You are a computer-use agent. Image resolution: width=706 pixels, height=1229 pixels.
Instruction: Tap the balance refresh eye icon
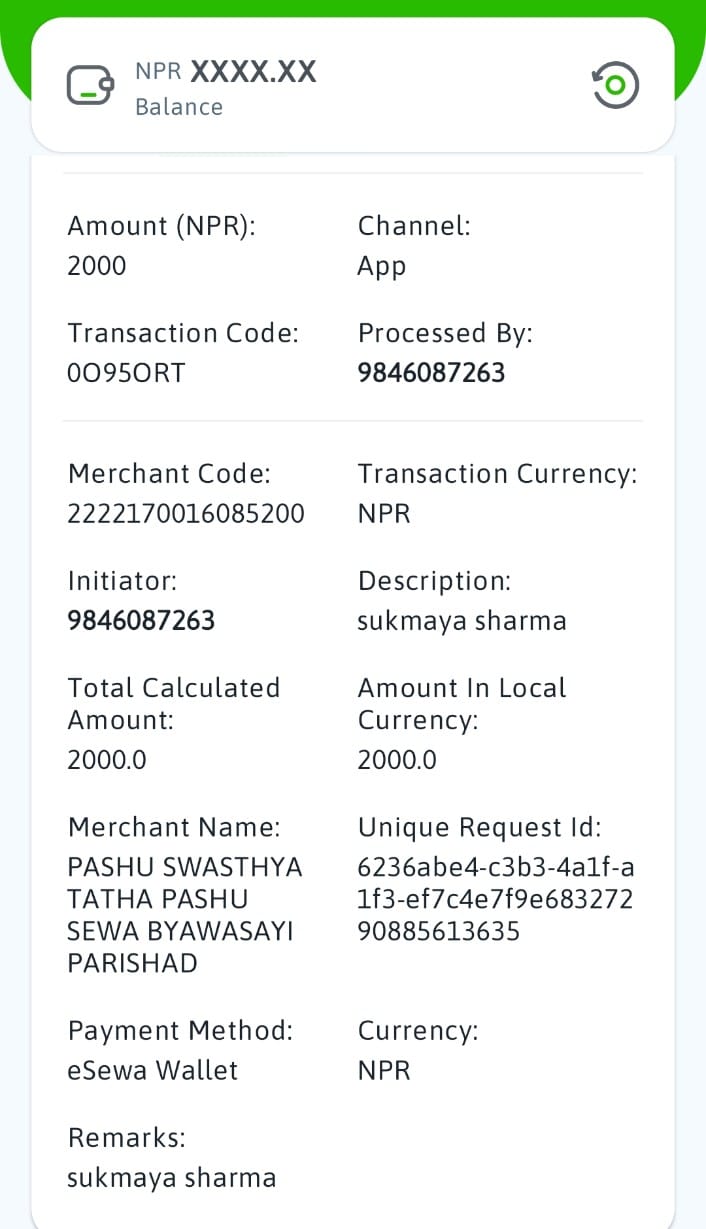click(x=615, y=86)
